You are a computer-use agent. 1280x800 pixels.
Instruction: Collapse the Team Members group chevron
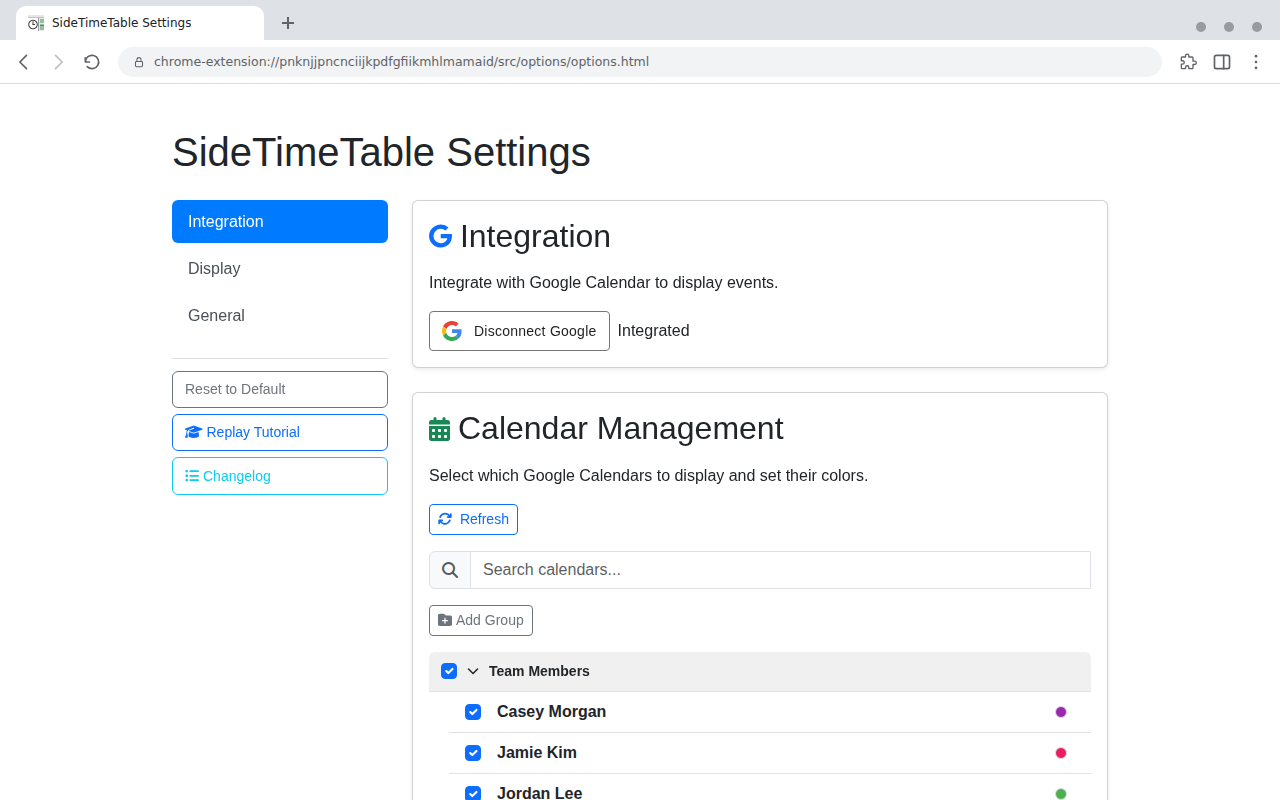pyautogui.click(x=473, y=671)
